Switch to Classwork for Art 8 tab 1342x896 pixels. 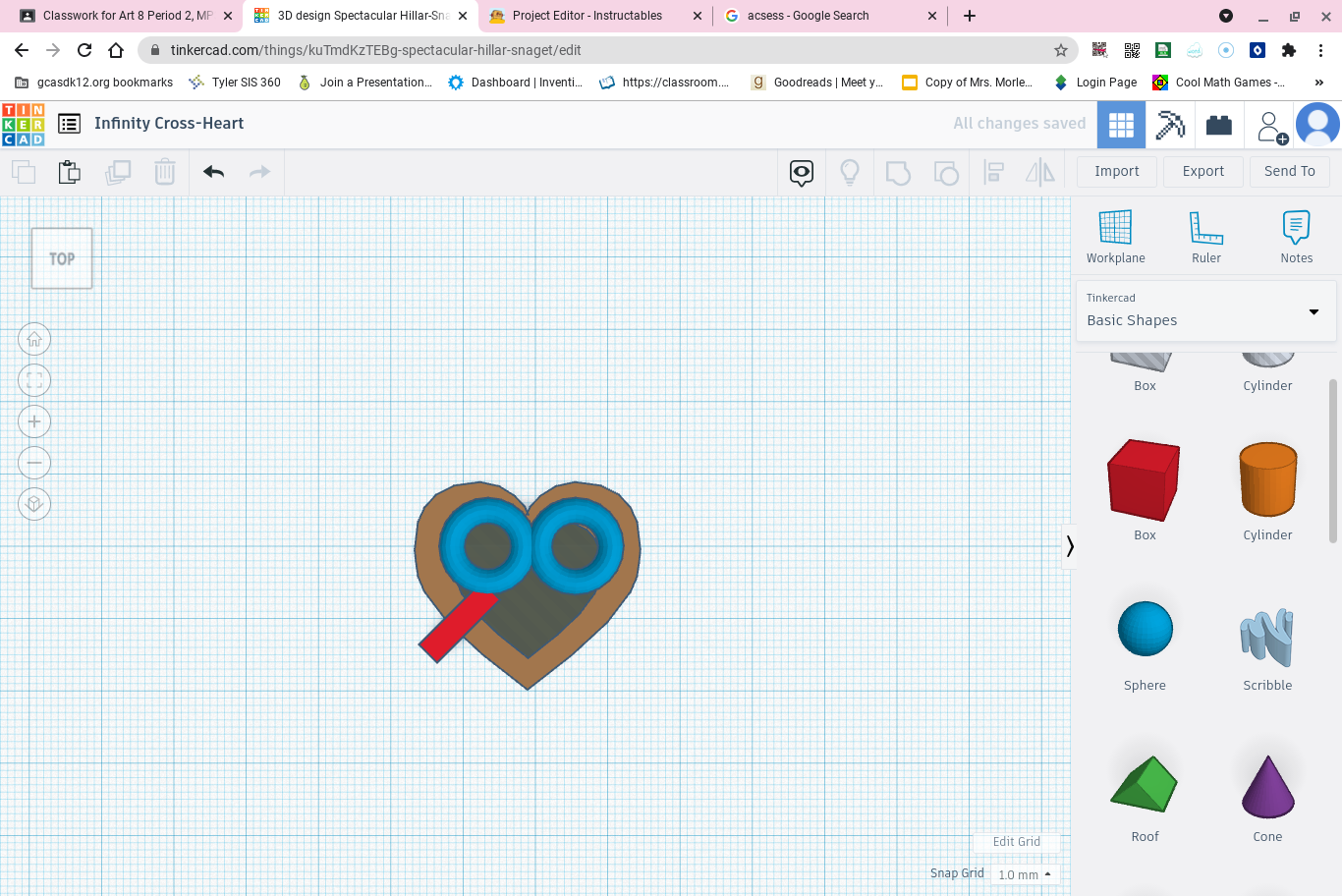[126, 16]
